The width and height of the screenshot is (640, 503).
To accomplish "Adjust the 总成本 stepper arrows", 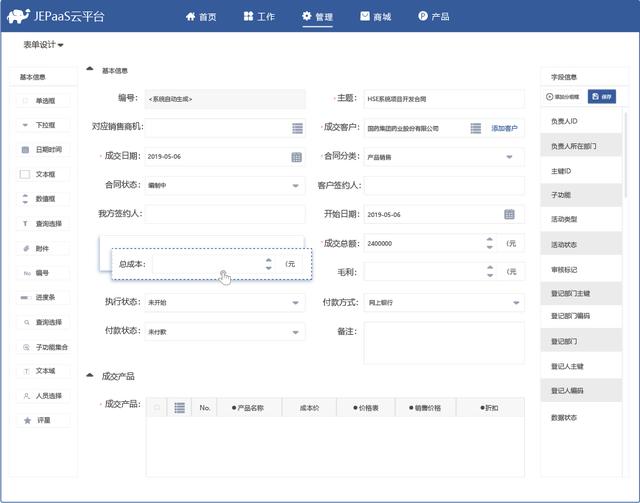I will [x=268, y=264].
